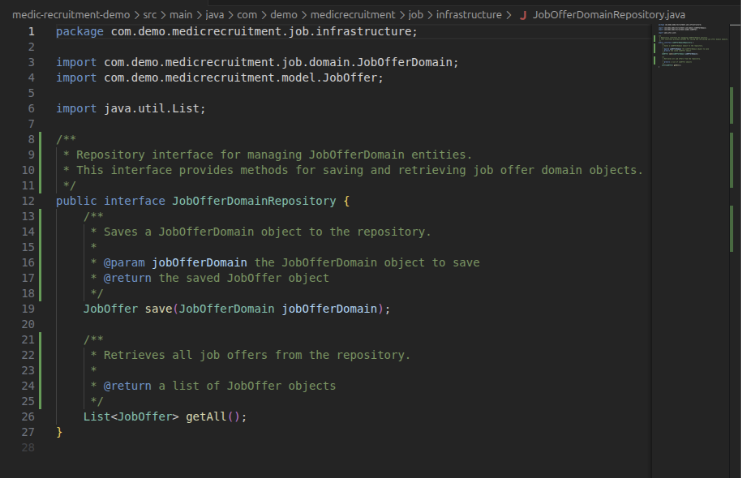The height and width of the screenshot is (478, 741).
Task: Expand the 'medicrecruitment' breadcrumb folder
Action: tap(354, 15)
